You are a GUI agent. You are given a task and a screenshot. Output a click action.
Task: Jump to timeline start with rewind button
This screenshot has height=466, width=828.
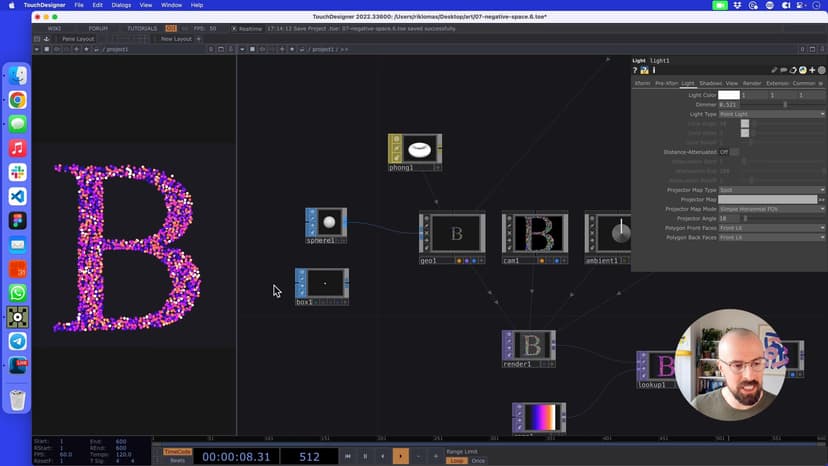pos(348,456)
